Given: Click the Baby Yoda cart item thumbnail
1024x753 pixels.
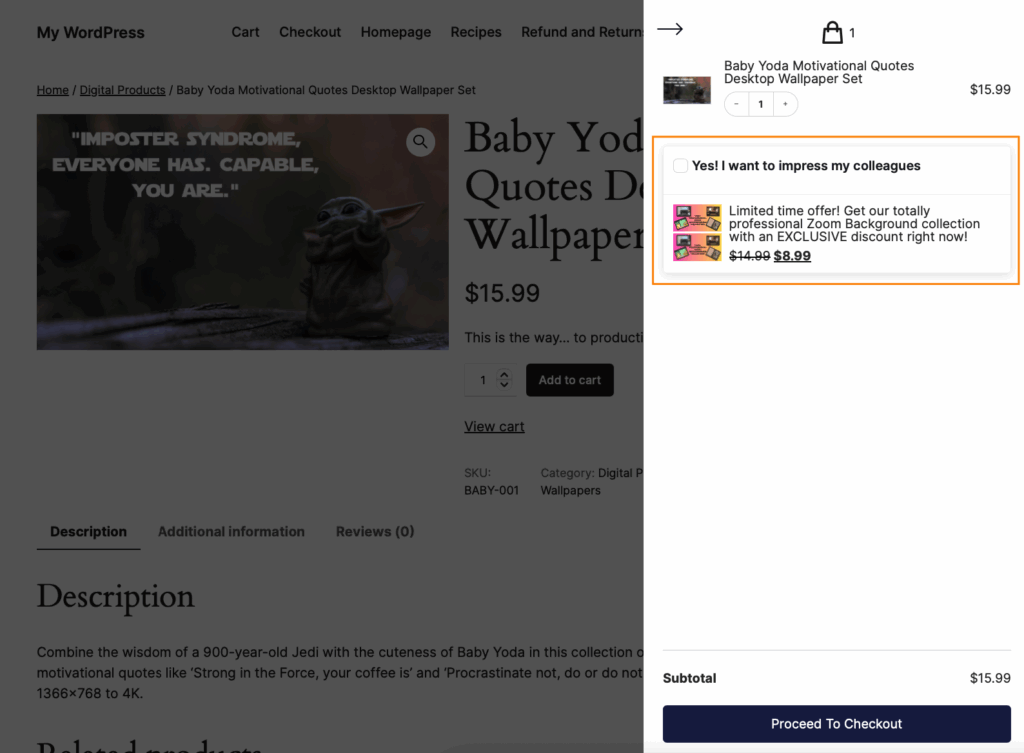Looking at the screenshot, I should coord(687,89).
